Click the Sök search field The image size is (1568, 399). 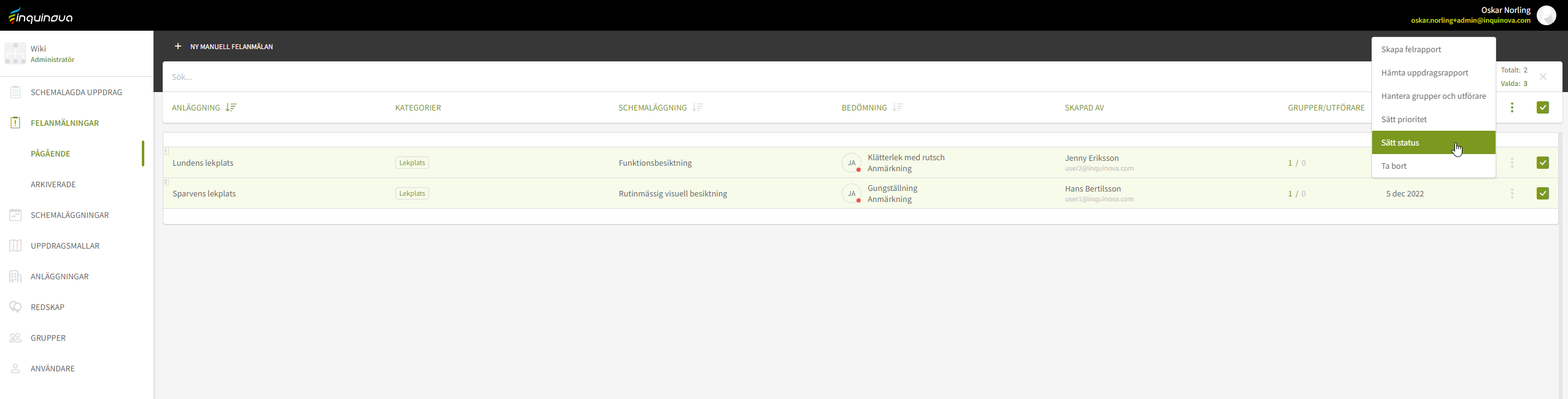[737, 77]
